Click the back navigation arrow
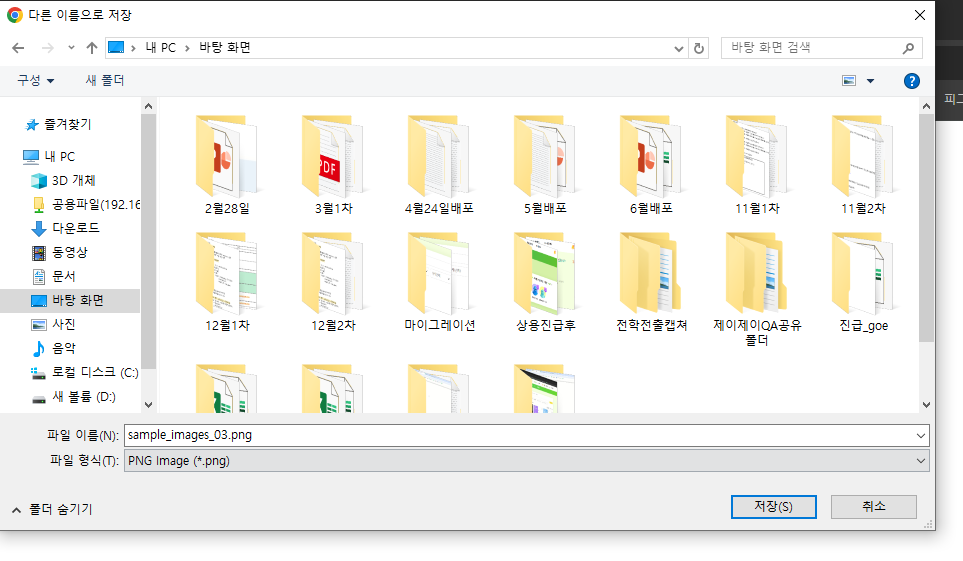963x561 pixels. pyautogui.click(x=18, y=48)
